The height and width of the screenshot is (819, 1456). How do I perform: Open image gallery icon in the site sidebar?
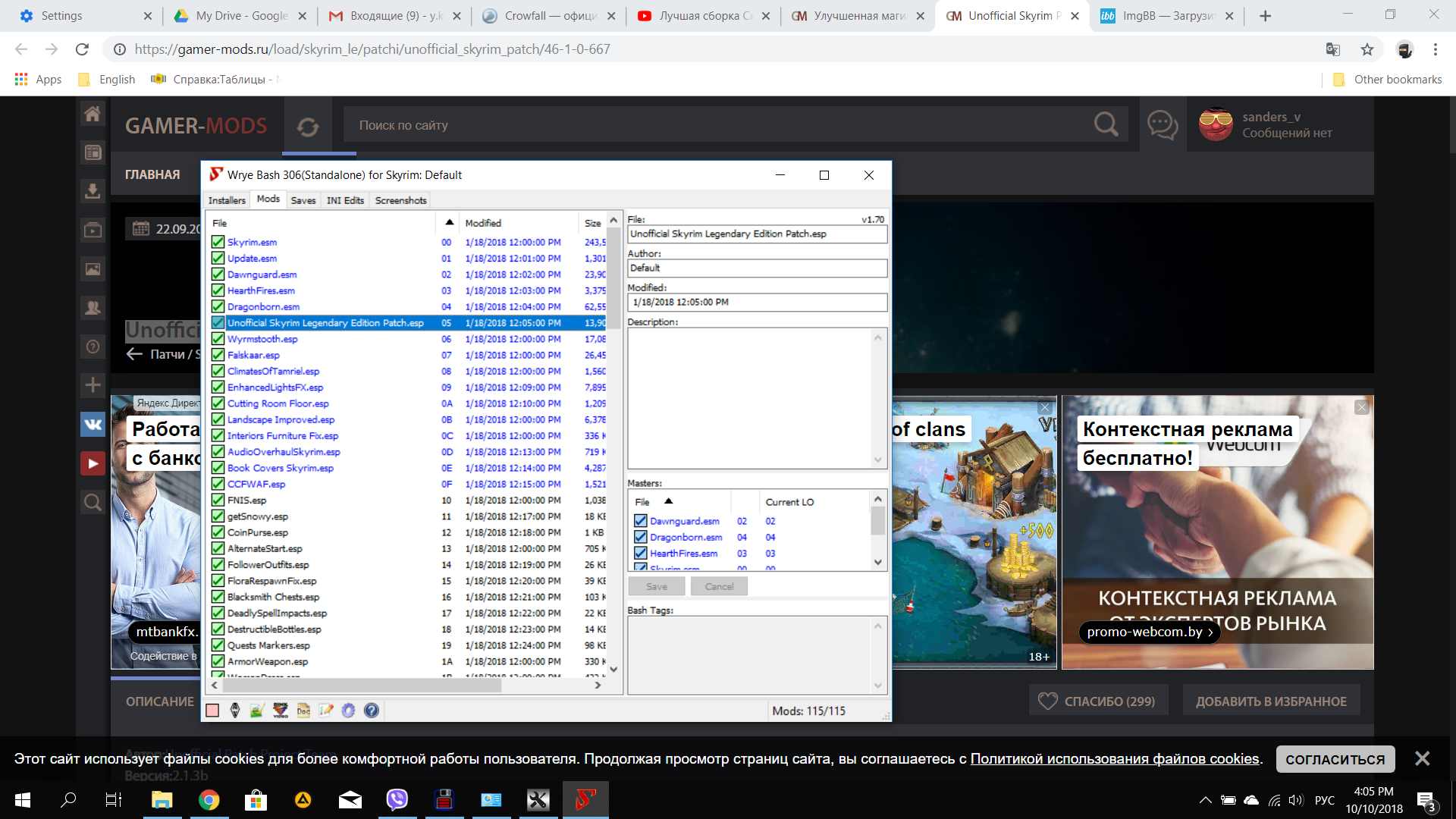93,268
